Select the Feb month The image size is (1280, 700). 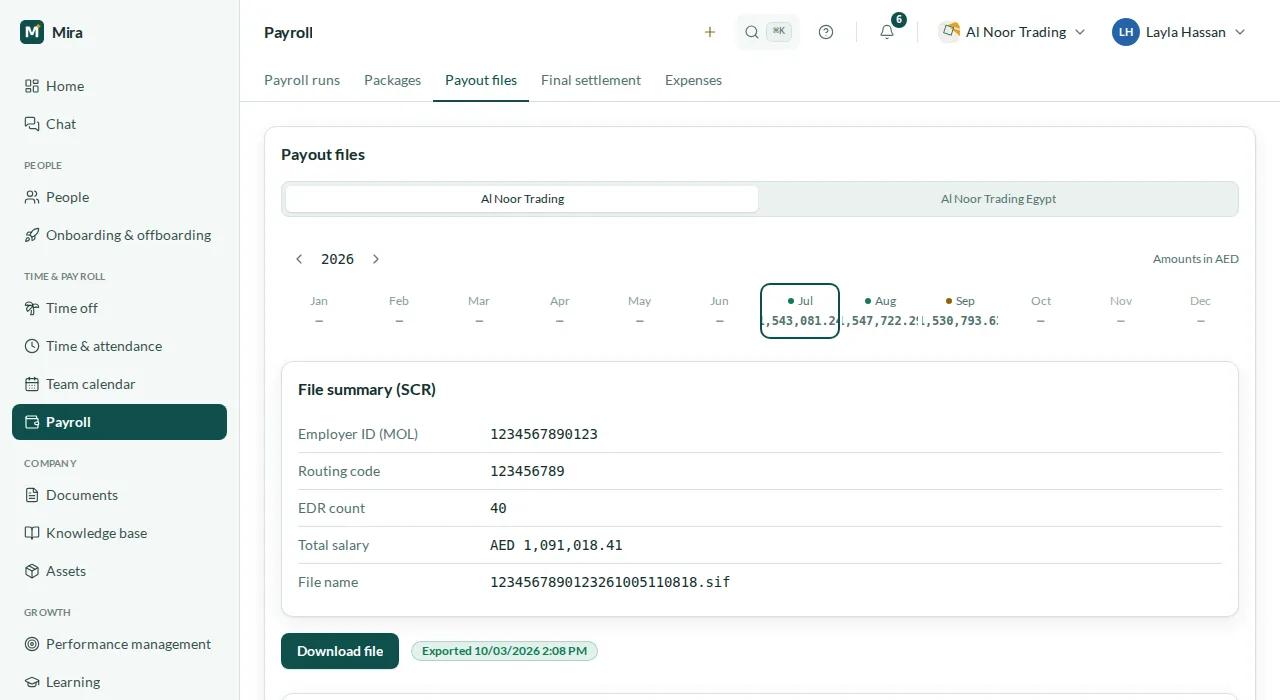[x=399, y=311]
